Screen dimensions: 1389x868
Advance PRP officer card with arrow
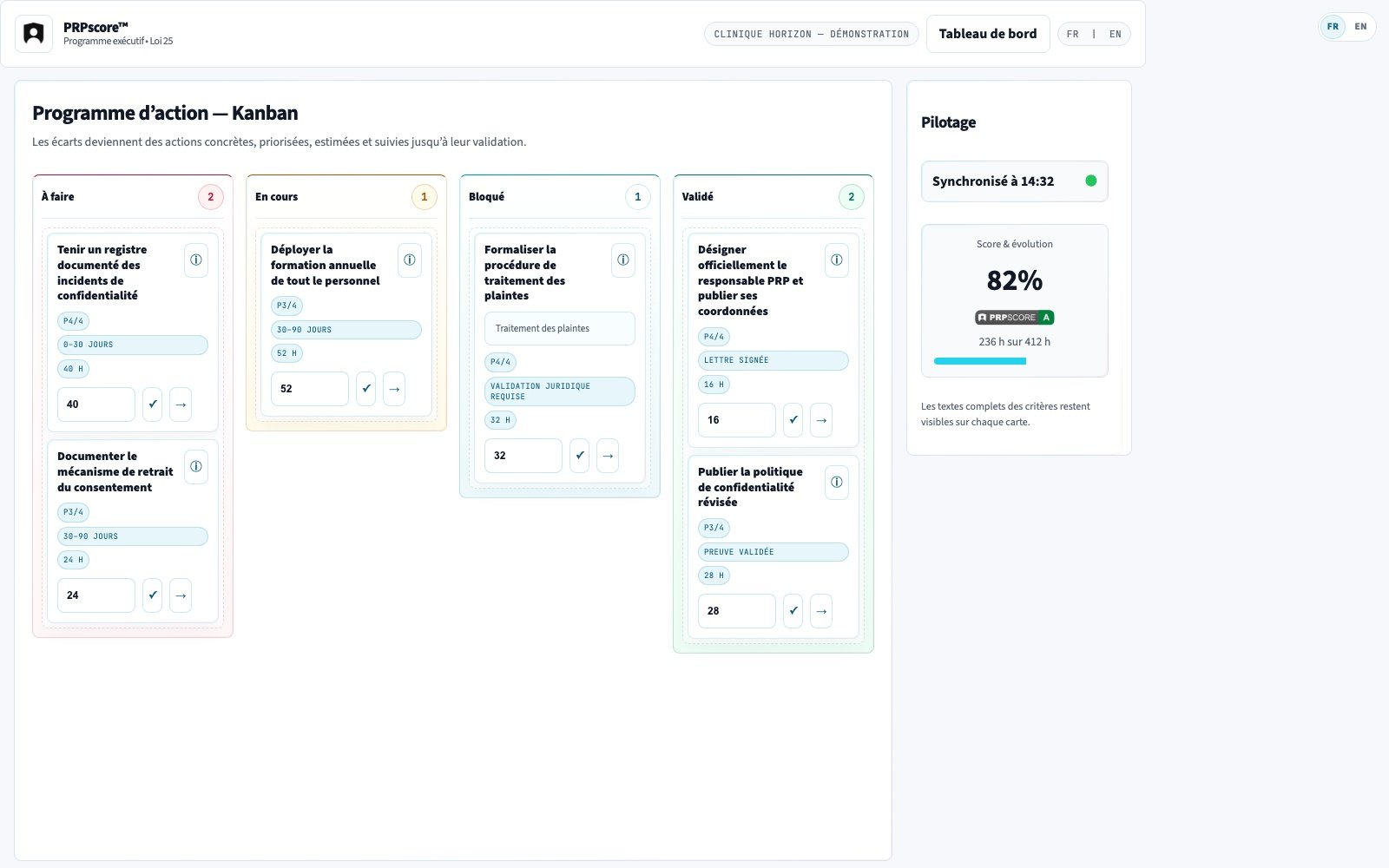(821, 420)
